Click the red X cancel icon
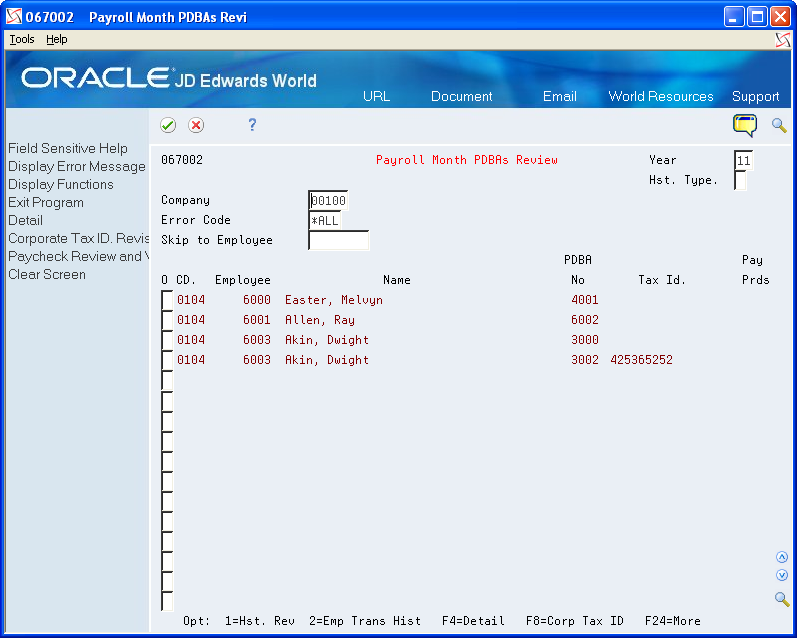 click(x=196, y=125)
